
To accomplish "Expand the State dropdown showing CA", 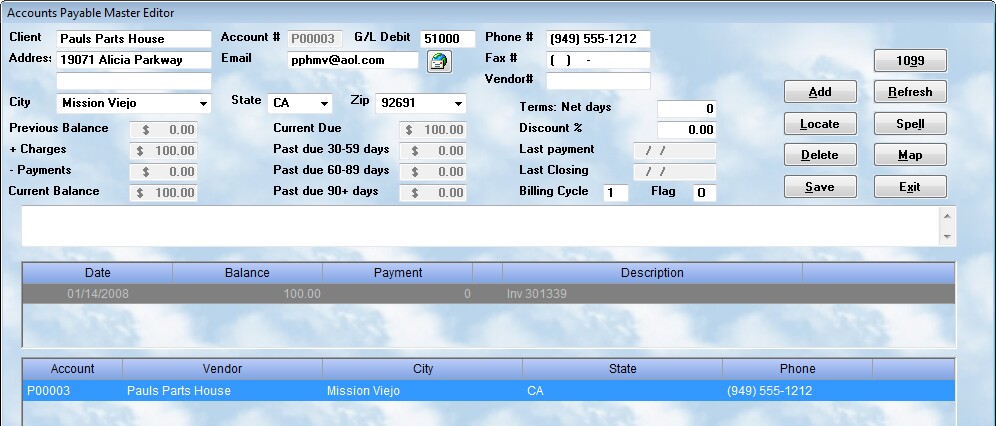I will [324, 104].
